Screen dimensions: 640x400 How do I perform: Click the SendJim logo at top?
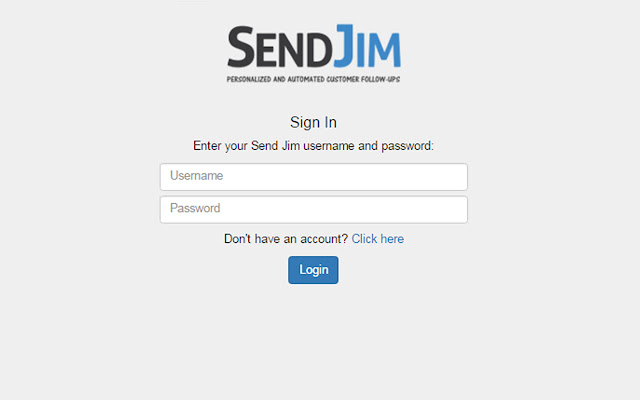click(313, 53)
